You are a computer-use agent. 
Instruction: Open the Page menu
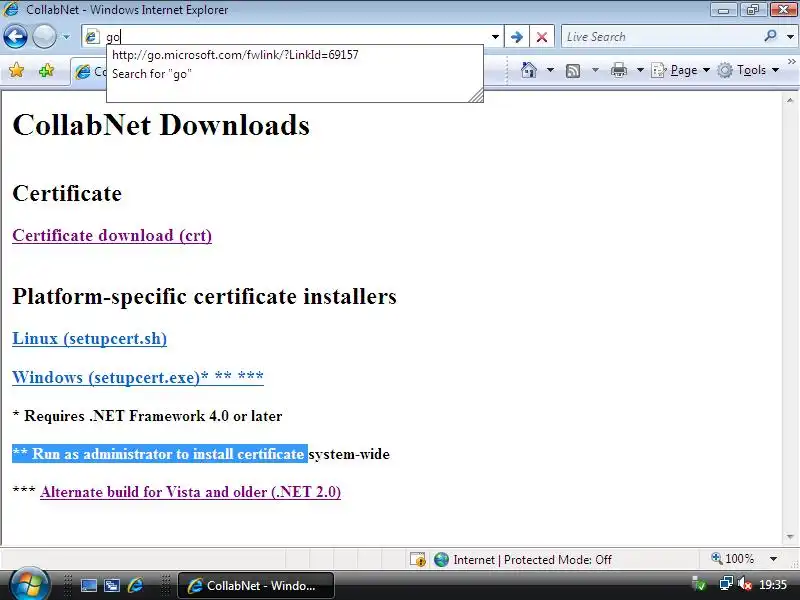click(x=681, y=70)
